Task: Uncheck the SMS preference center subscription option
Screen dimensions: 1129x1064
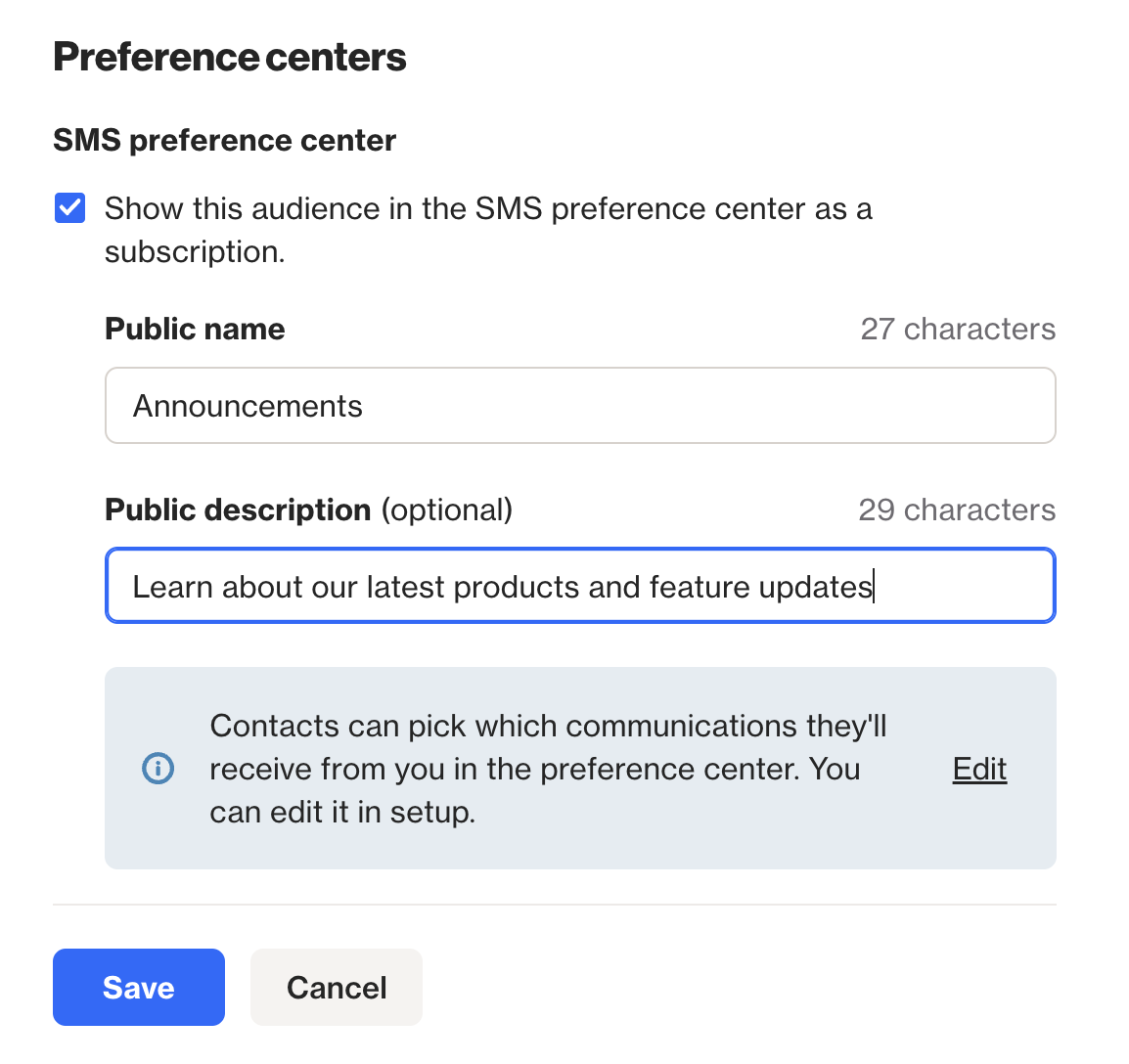Action: tap(69, 207)
